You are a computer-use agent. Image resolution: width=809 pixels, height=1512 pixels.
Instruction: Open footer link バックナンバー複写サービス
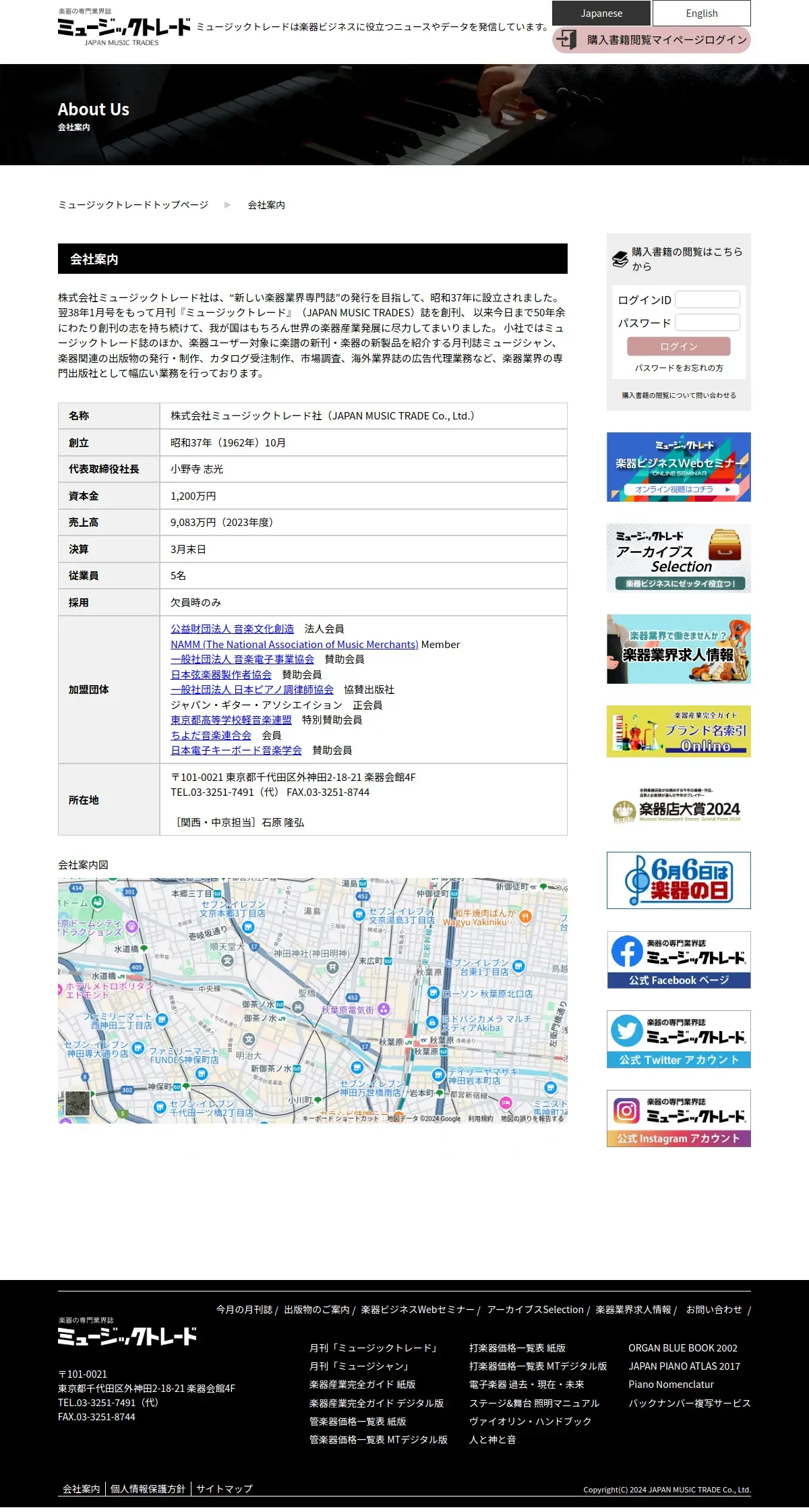690,1403
